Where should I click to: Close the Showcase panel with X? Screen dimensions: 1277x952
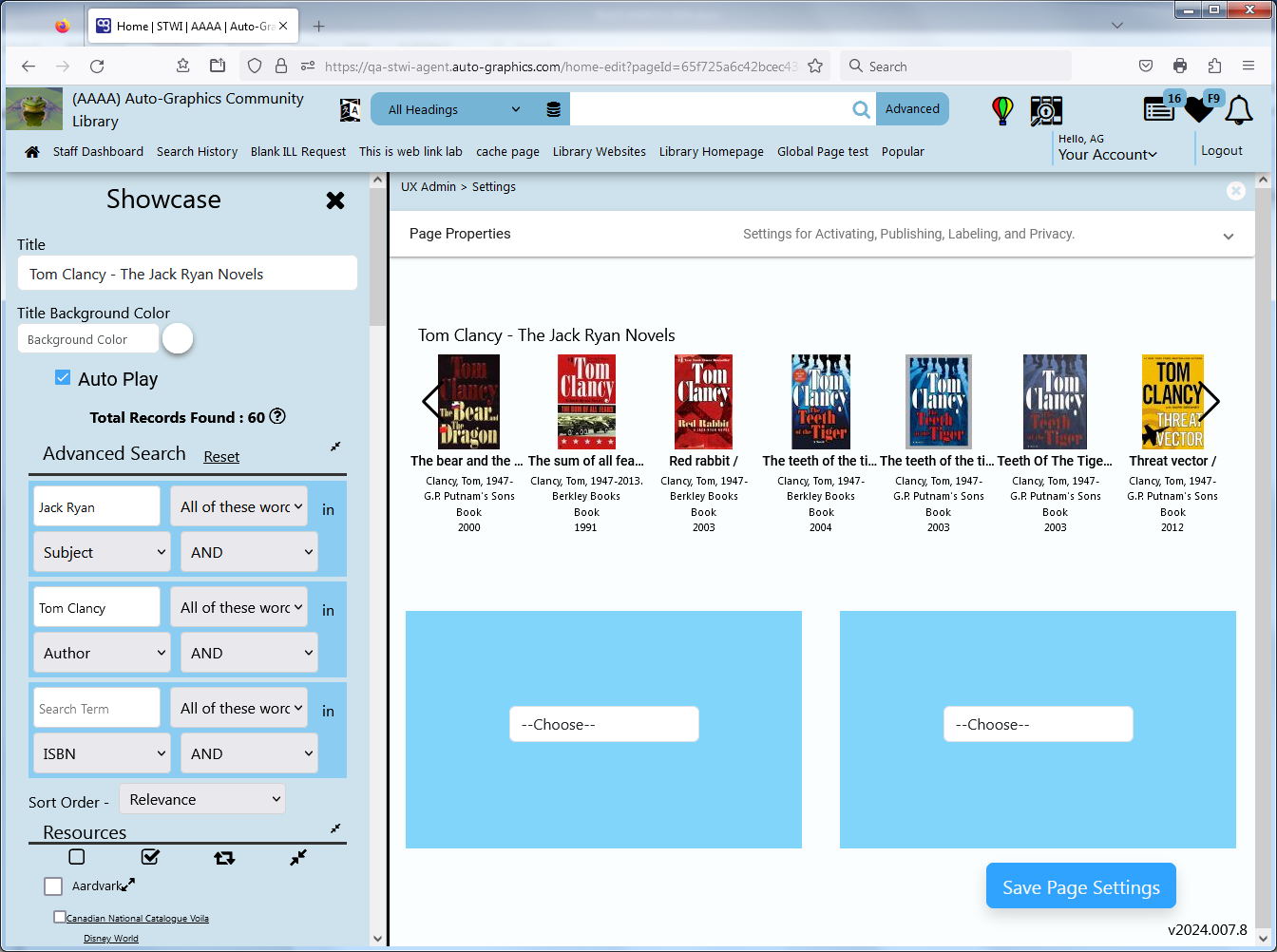pyautogui.click(x=335, y=200)
